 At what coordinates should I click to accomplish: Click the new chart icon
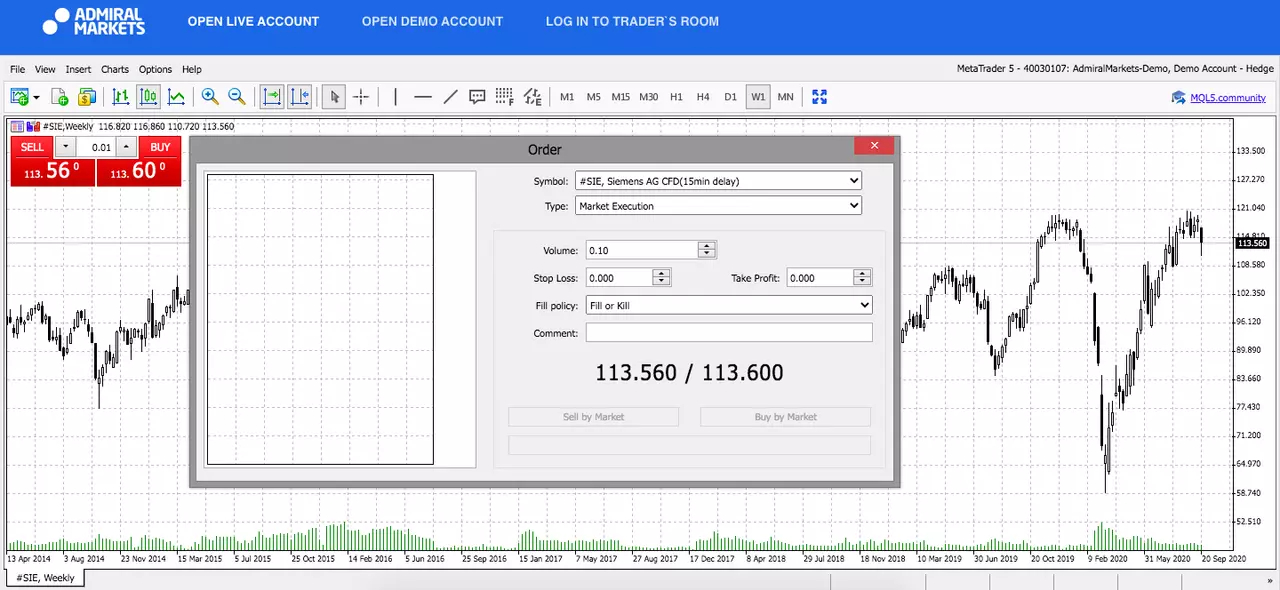tap(19, 97)
